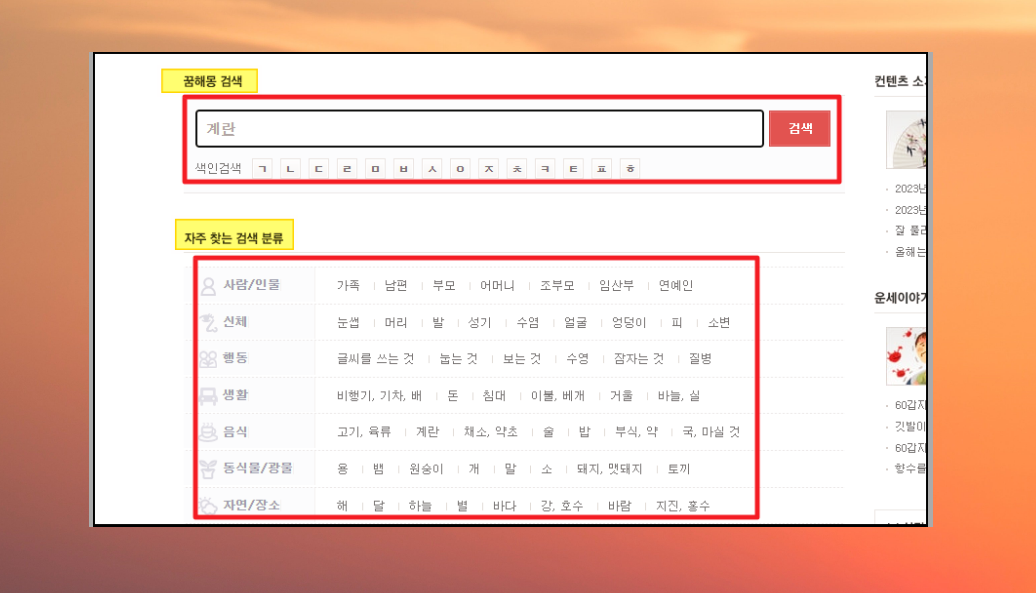Screen dimensions: 1036x593
Task: Open the 돼지, 멧돼지 link
Action: 610,469
